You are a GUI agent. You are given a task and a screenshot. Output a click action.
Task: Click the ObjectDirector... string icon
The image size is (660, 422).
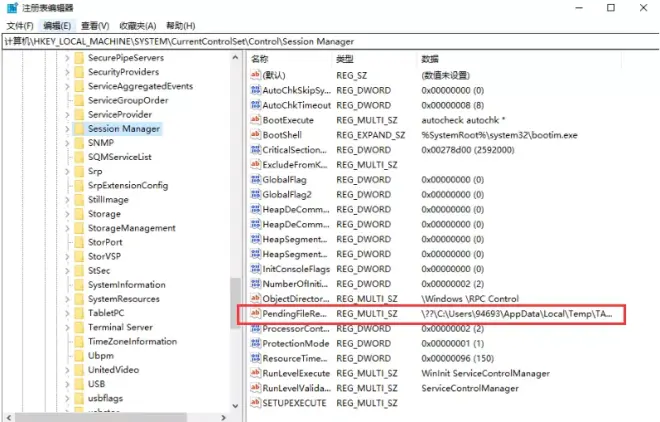pos(255,299)
